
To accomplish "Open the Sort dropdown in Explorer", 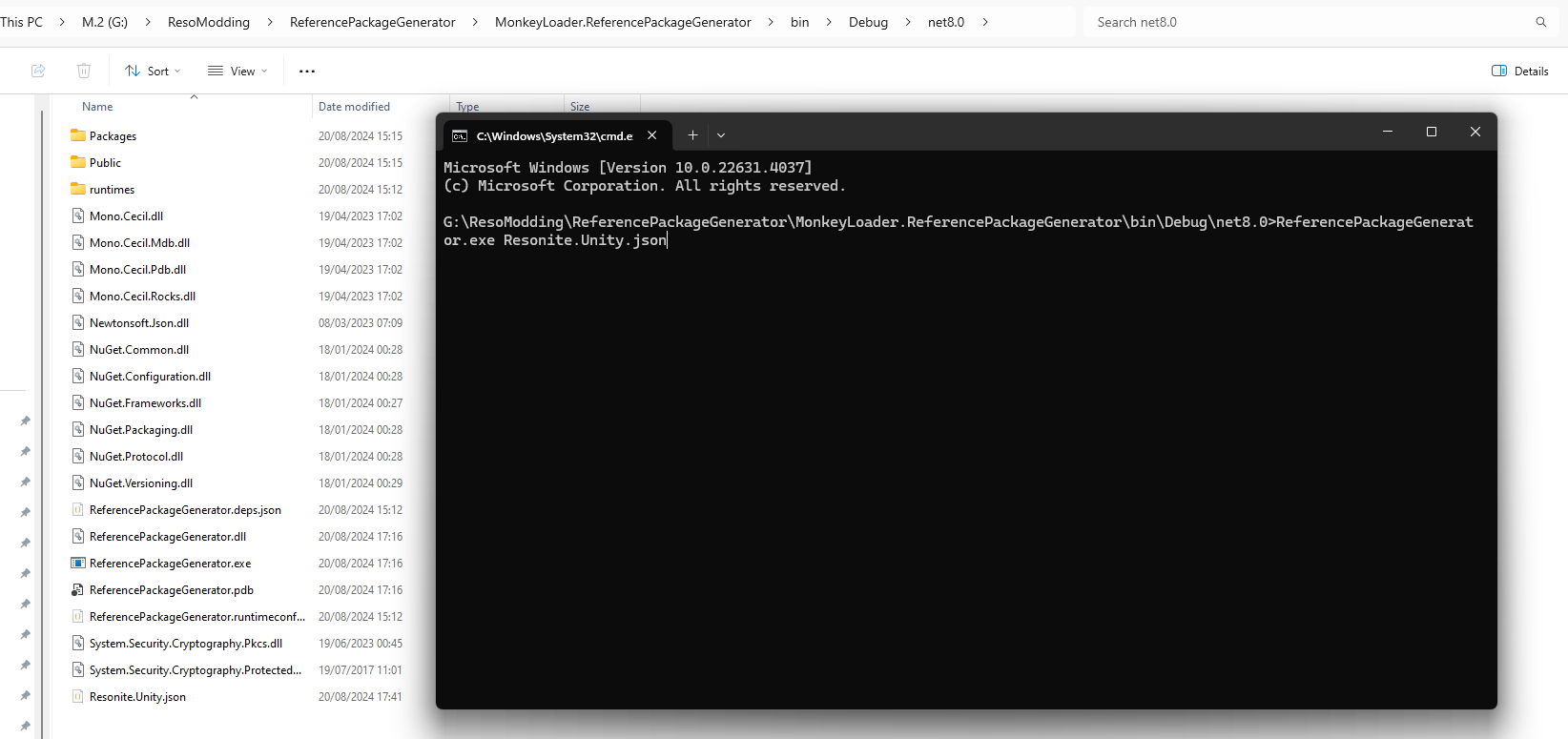I will pos(153,71).
